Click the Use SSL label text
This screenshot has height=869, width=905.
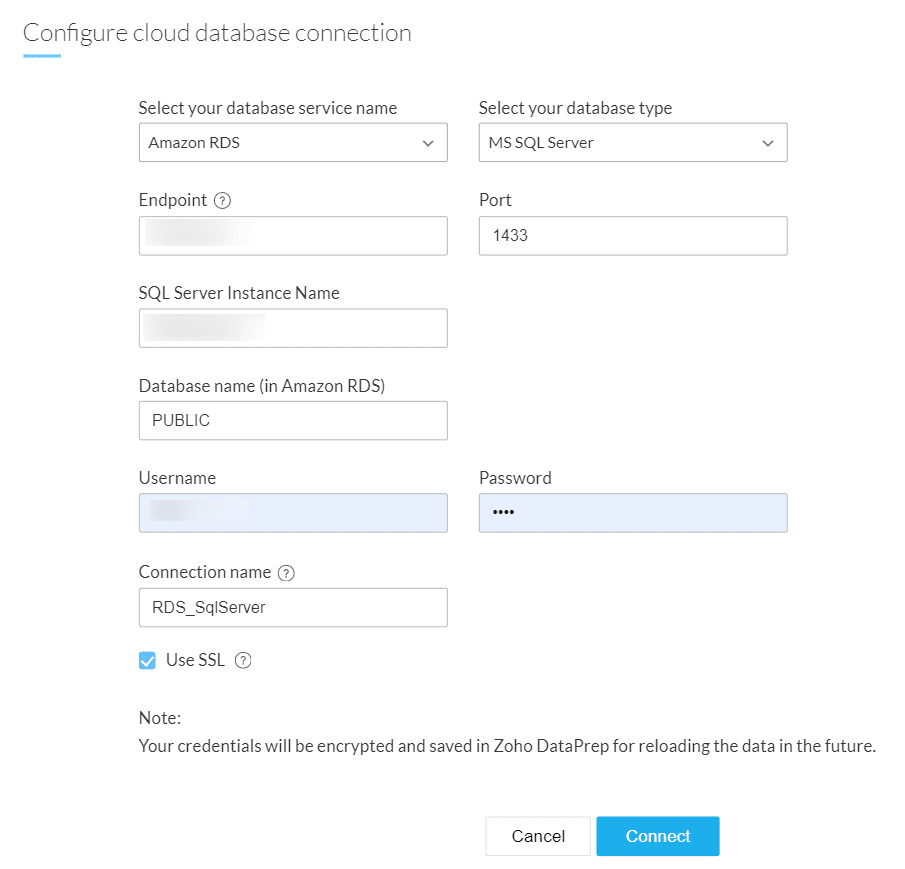[196, 660]
